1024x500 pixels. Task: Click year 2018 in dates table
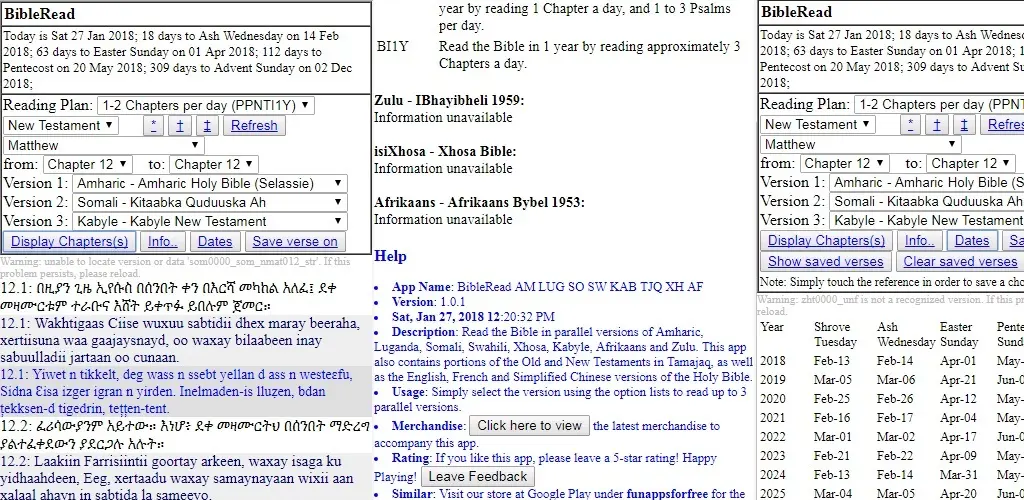773,361
